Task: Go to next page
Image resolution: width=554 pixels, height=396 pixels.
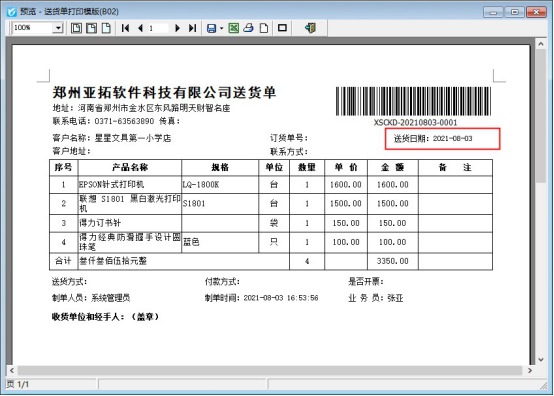Action: 177,28
